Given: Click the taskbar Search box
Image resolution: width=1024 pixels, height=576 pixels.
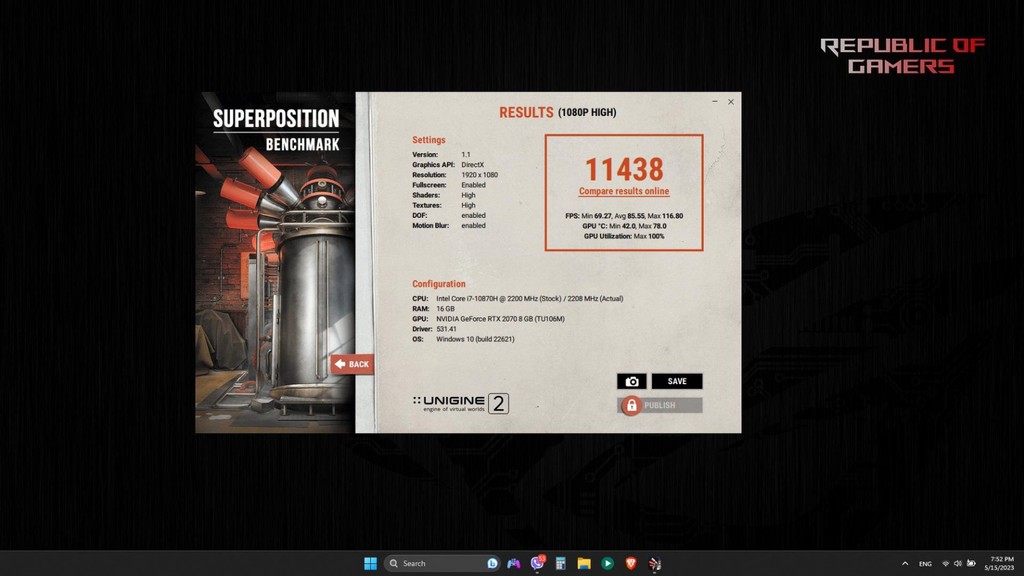Looking at the screenshot, I should coord(441,563).
